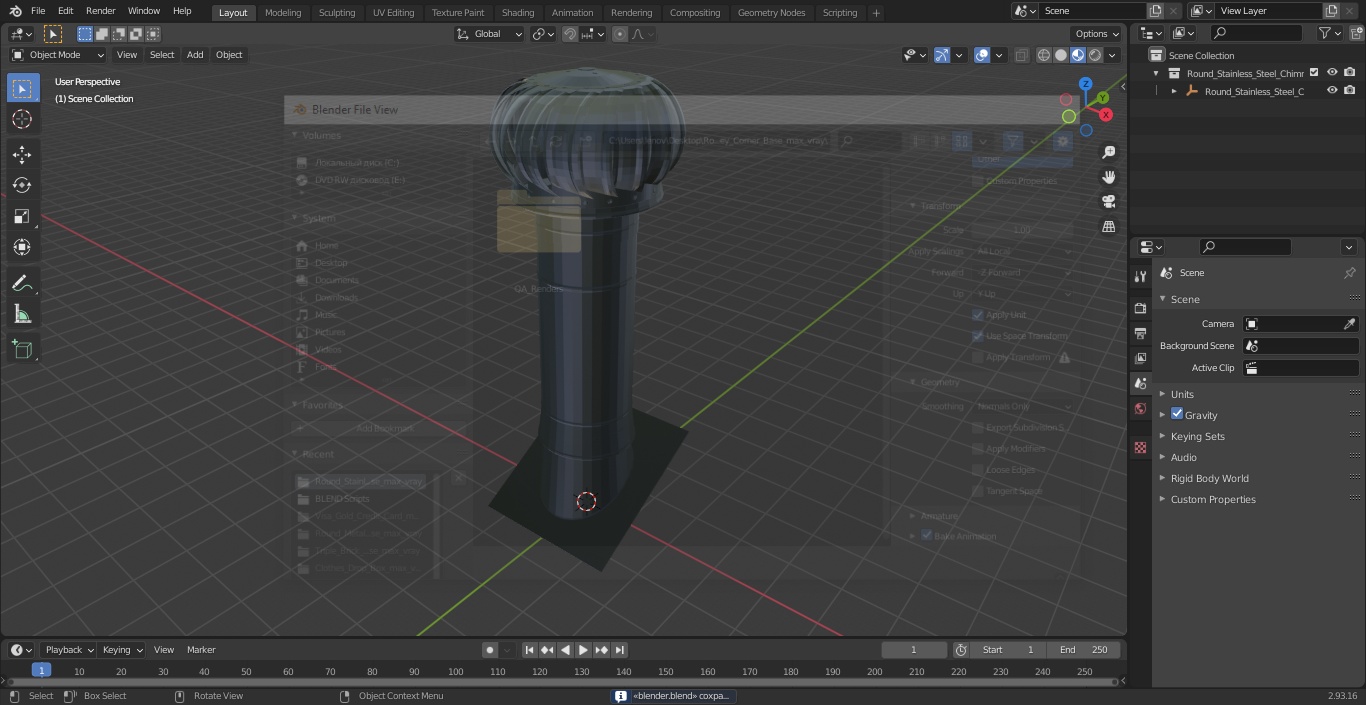Toggle camera view with camera icon
This screenshot has height=705, width=1366.
(1108, 202)
